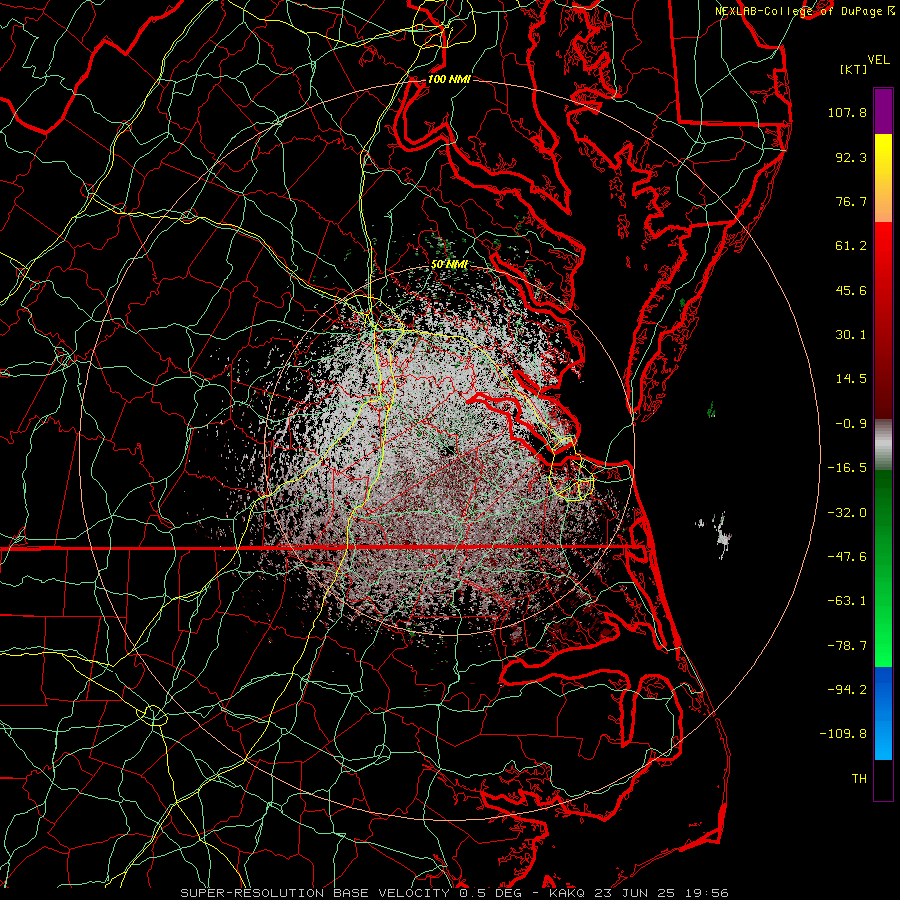This screenshot has width=900, height=900.
Task: Click the -32.0 legend value
Action: 847,513
